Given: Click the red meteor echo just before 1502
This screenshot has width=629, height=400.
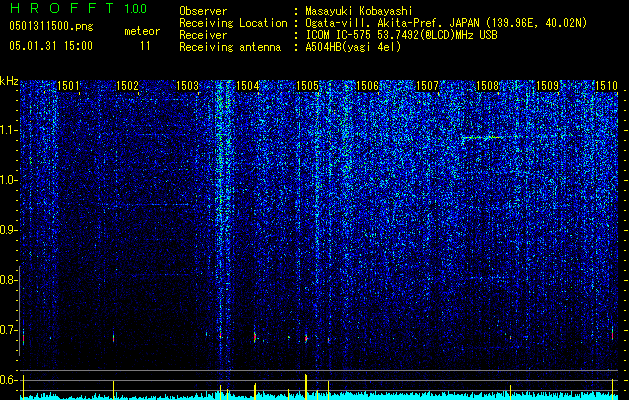Looking at the screenshot, I should (x=114, y=338).
